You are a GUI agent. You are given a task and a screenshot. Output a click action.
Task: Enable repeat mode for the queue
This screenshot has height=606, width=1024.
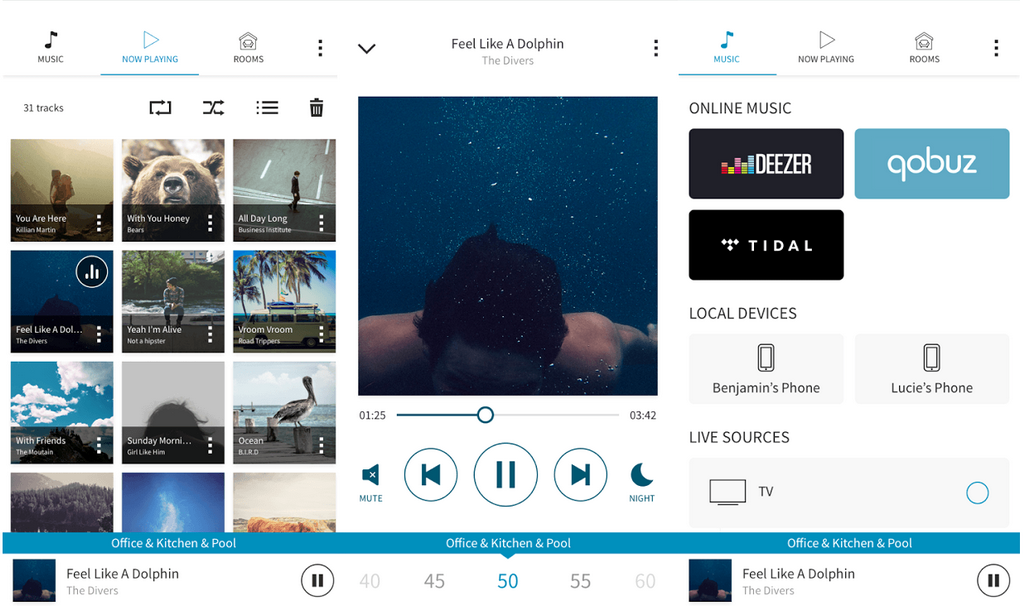pos(160,107)
